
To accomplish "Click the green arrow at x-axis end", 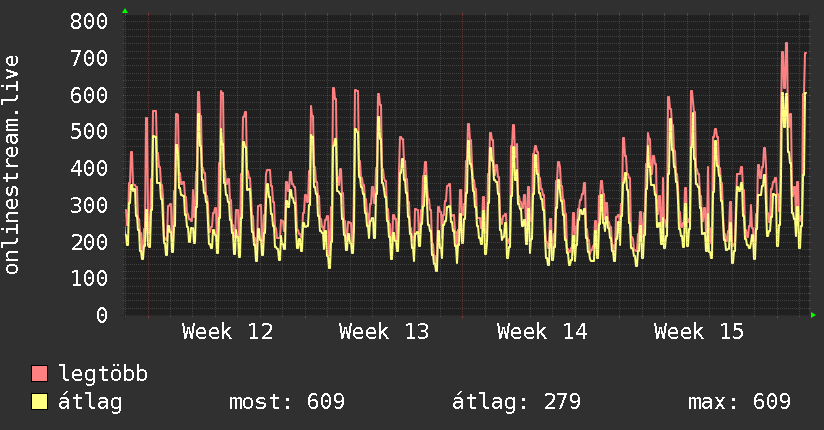I will [813, 315].
